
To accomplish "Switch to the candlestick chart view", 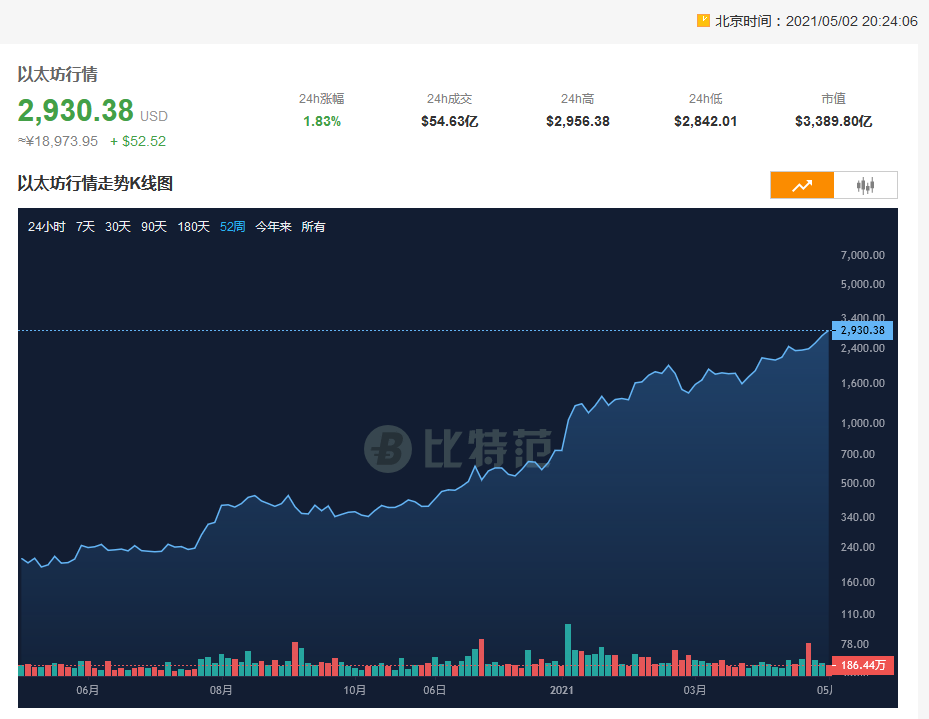I will [865, 185].
